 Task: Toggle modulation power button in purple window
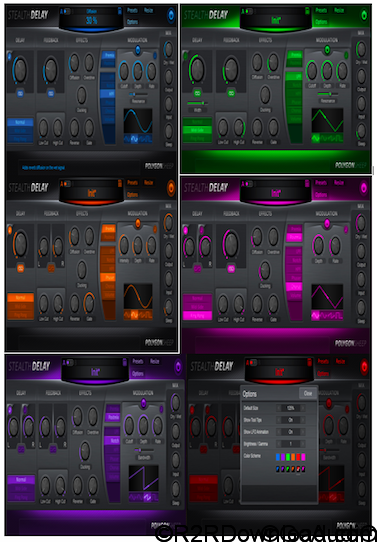pos(143,403)
